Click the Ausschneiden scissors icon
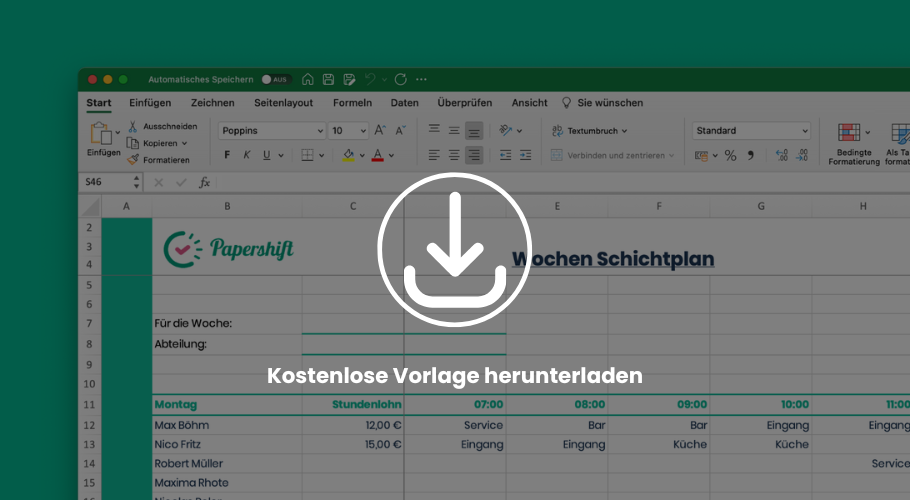 click(133, 127)
